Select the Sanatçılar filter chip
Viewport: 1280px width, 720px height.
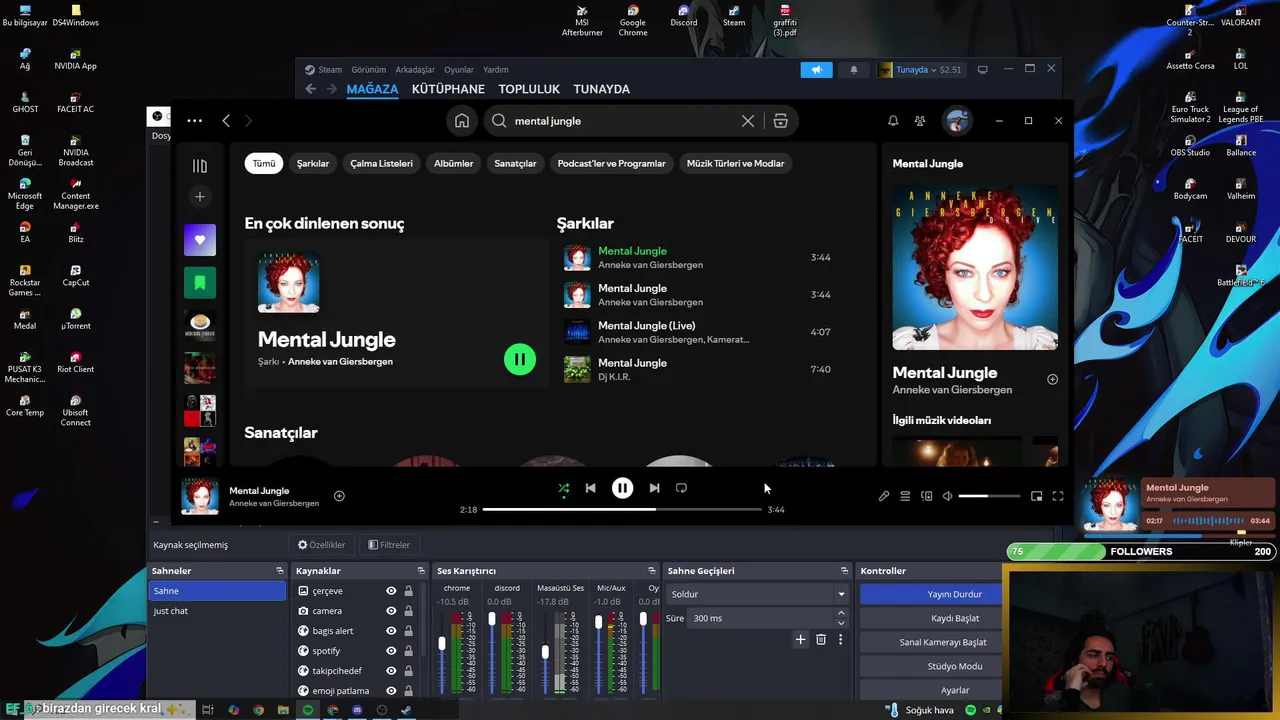point(515,163)
